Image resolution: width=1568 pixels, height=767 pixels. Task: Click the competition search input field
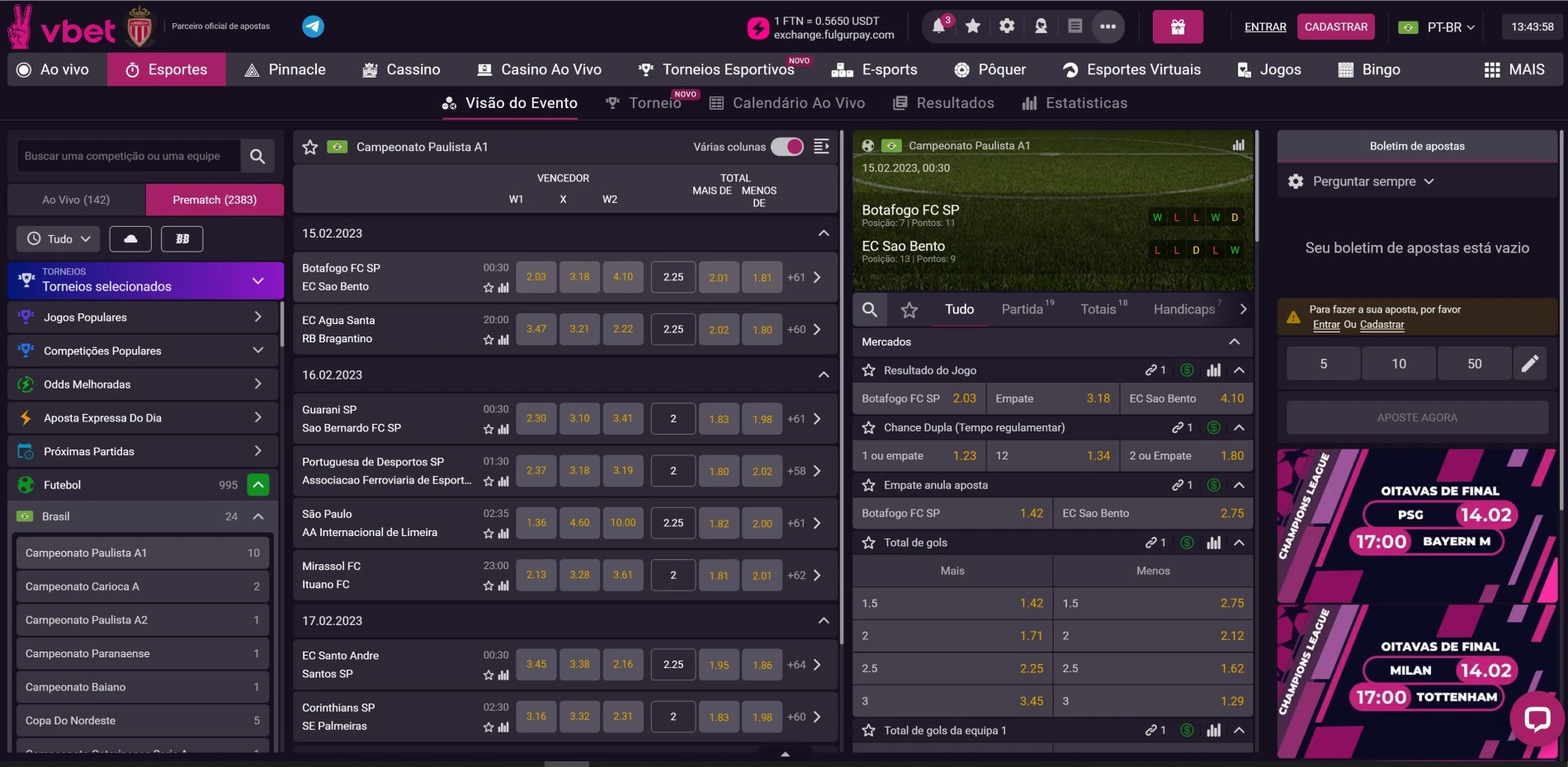(x=128, y=156)
